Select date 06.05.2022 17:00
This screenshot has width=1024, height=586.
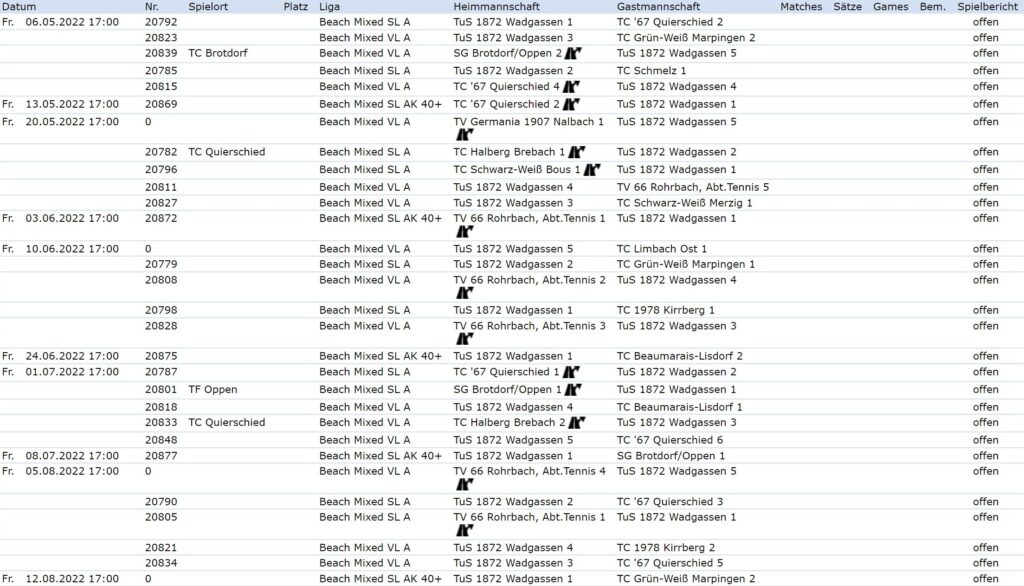click(72, 22)
